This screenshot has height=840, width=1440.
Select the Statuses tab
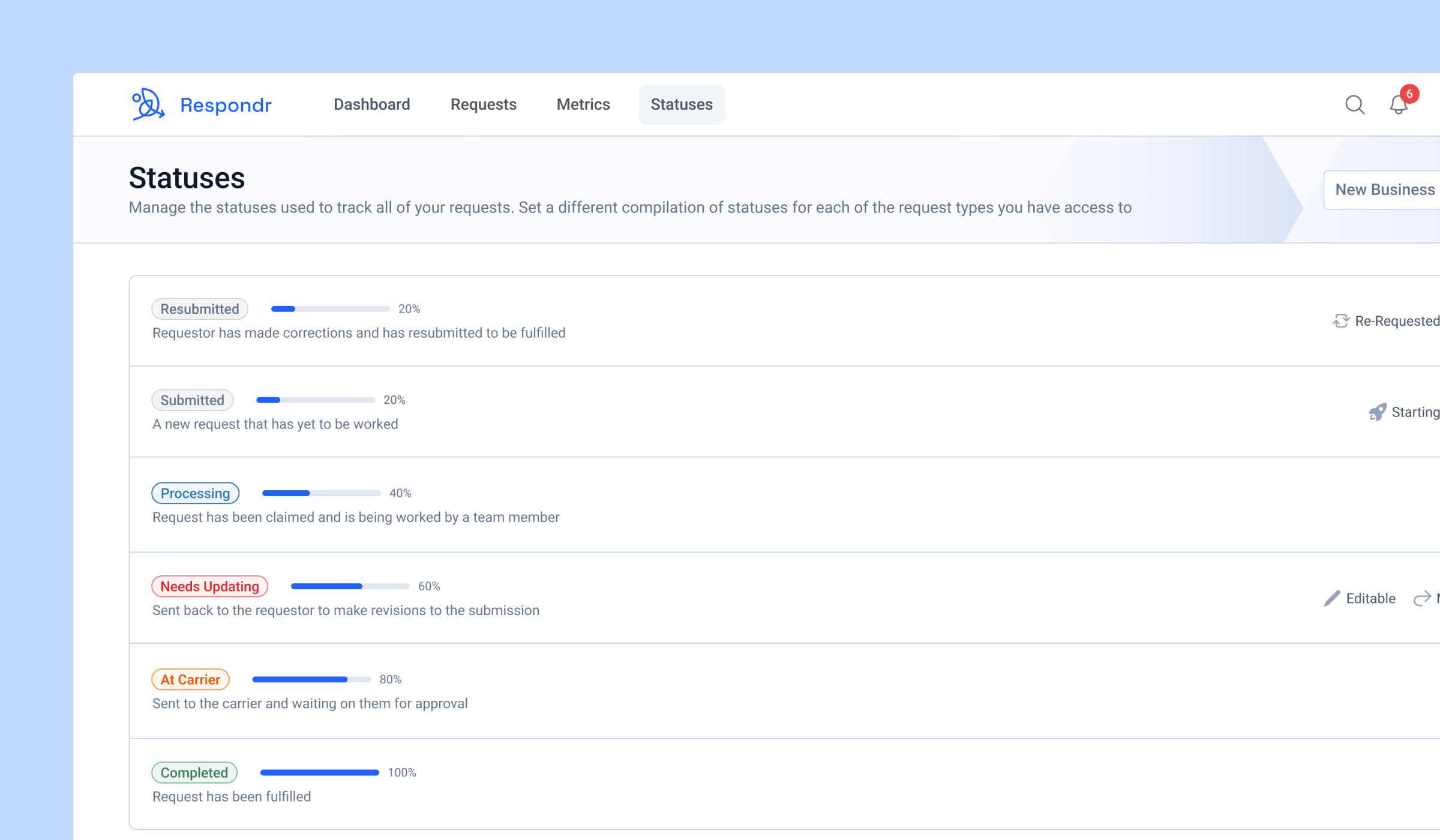[682, 104]
